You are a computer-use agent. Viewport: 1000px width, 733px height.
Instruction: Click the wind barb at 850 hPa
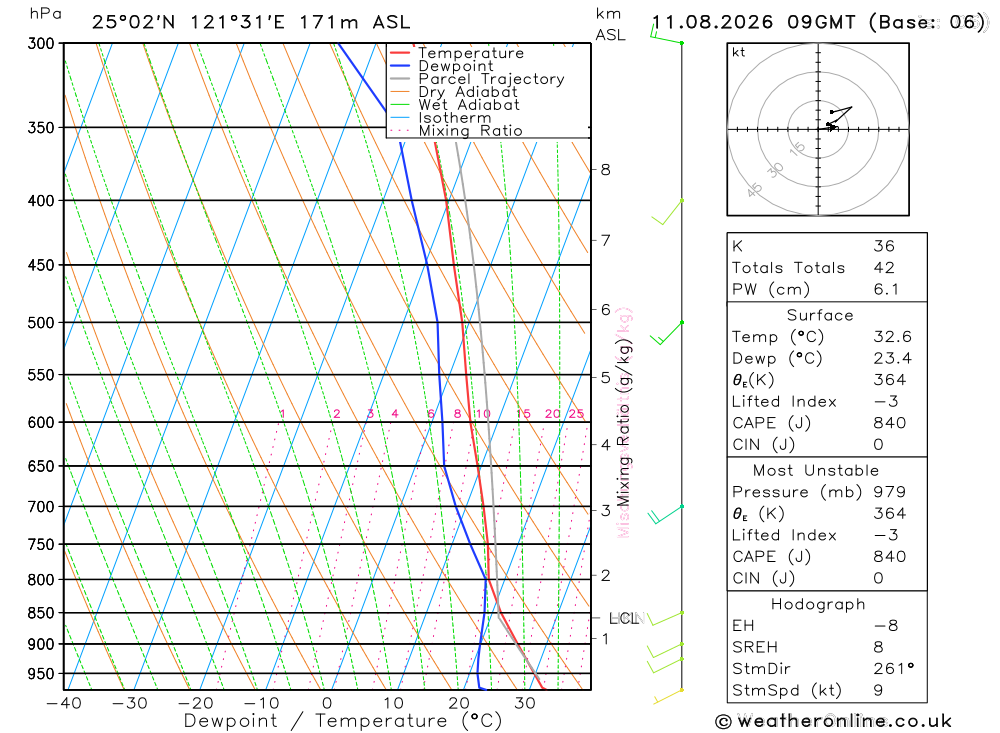(666, 618)
